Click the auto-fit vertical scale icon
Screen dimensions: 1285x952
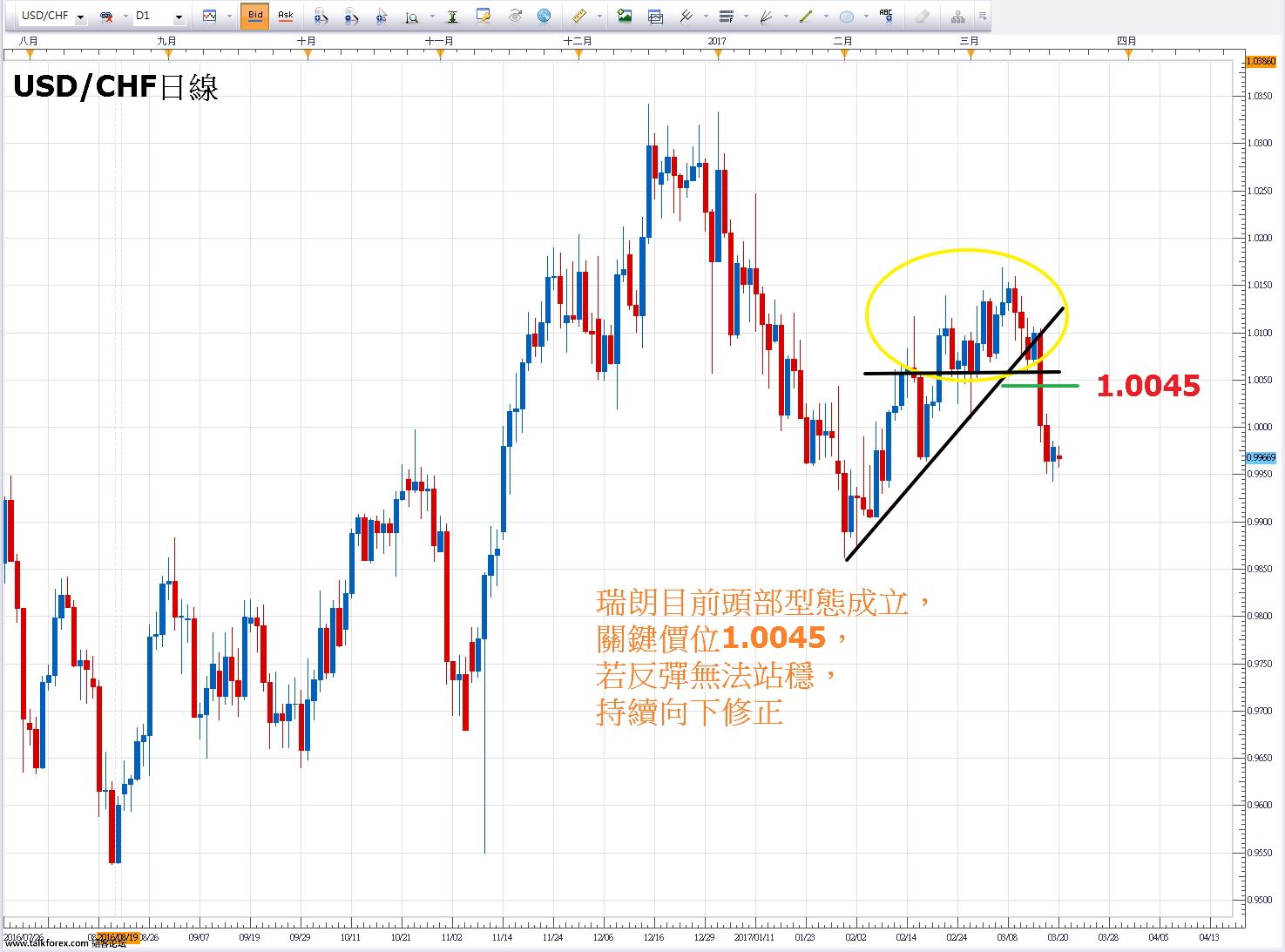point(452,16)
